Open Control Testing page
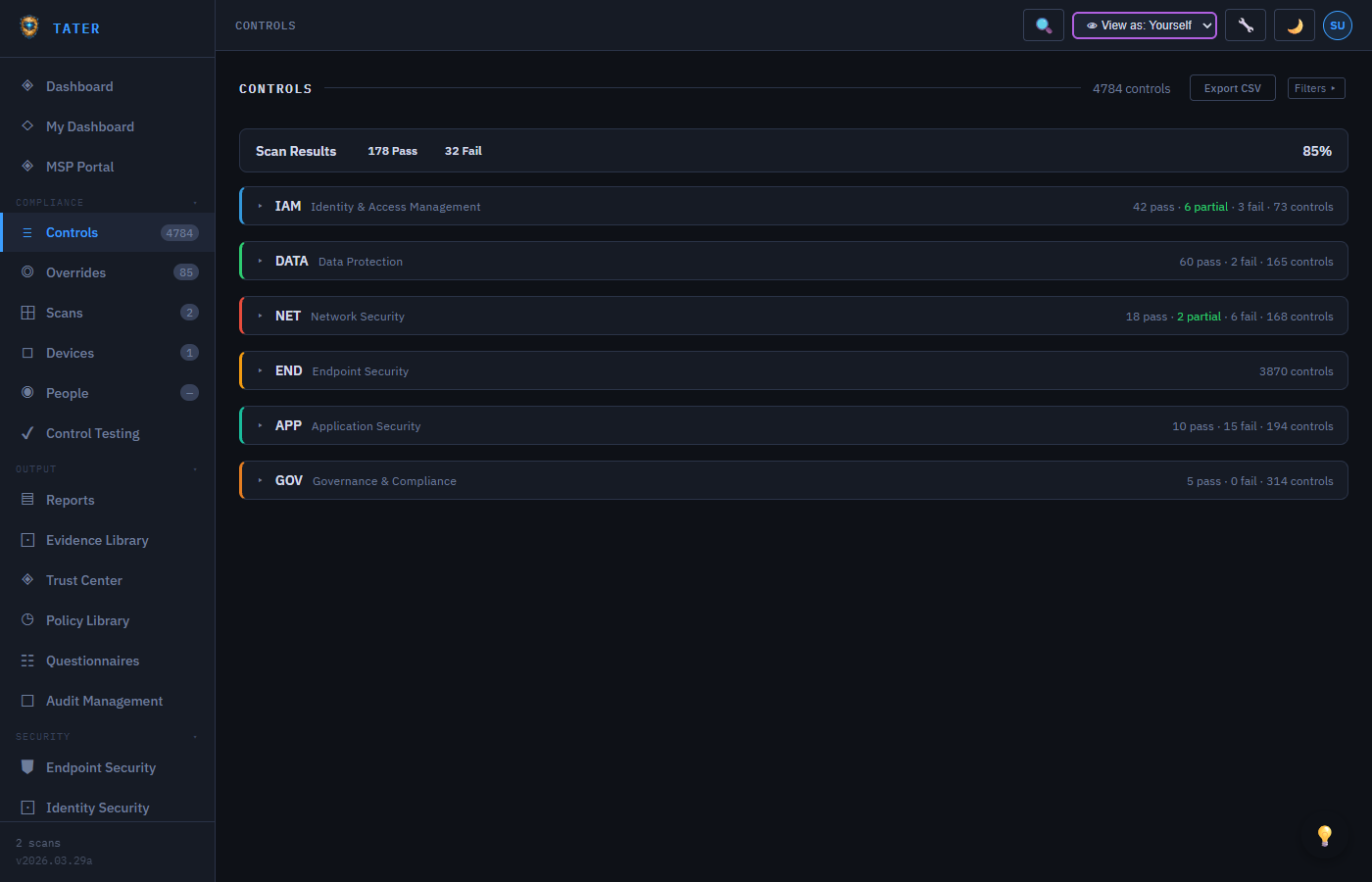The width and height of the screenshot is (1372, 882). [108, 433]
